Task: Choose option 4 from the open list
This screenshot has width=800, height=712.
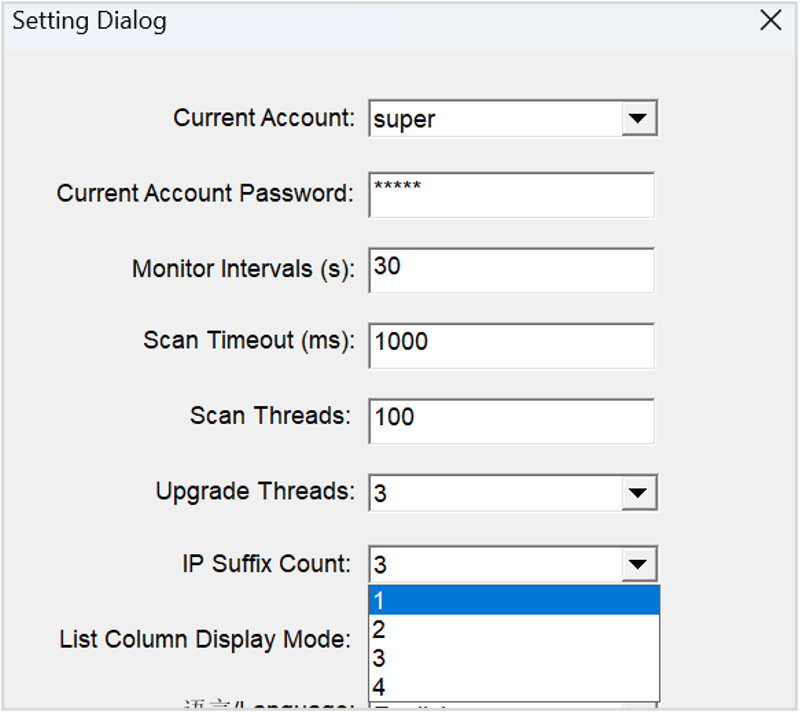Action: [x=514, y=687]
